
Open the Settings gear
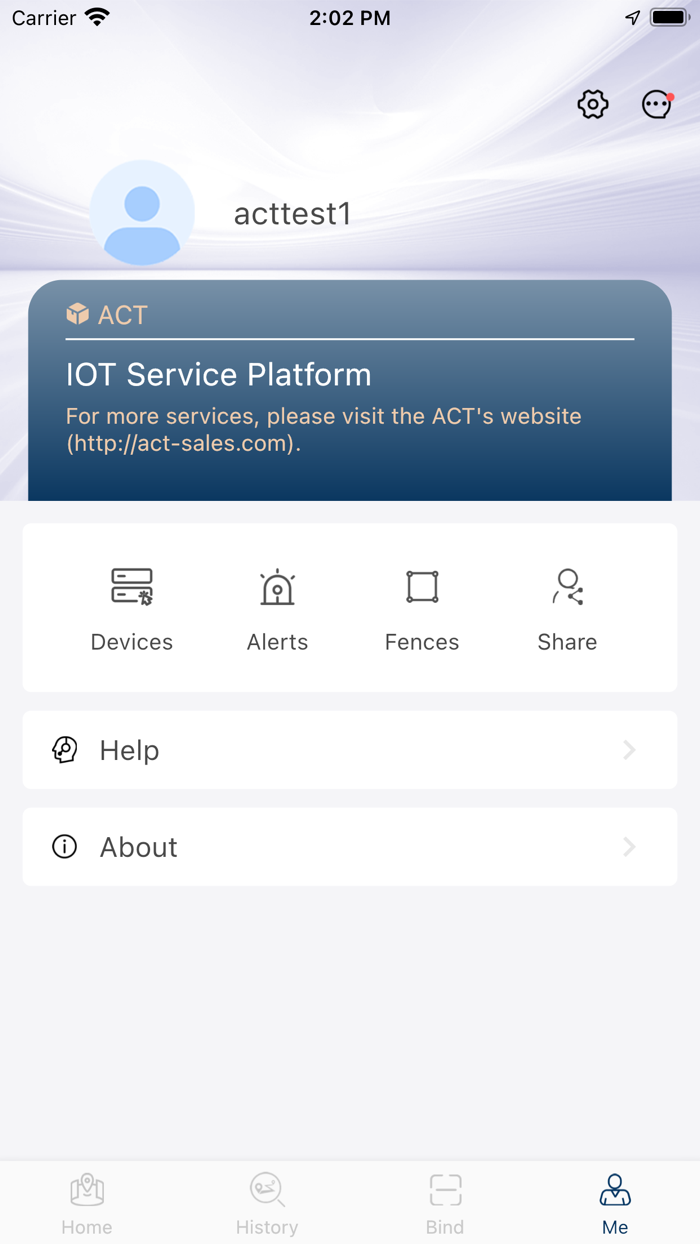pos(592,104)
